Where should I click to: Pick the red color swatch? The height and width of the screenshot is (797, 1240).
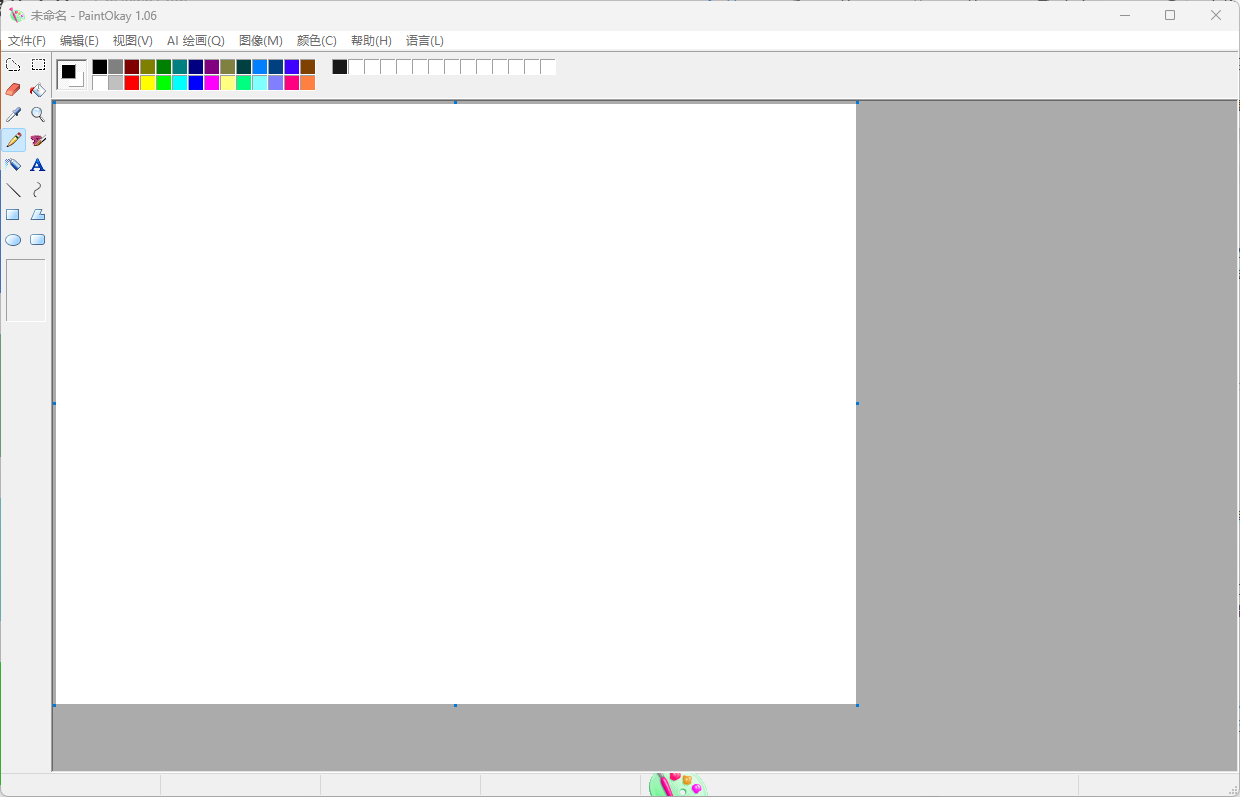coord(132,83)
